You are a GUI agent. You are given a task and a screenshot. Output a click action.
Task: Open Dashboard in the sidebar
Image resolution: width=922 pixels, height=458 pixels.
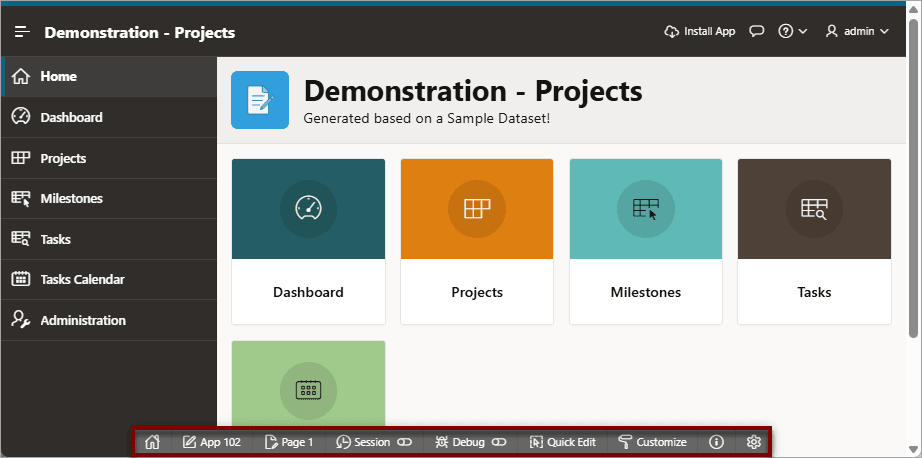pos(109,117)
